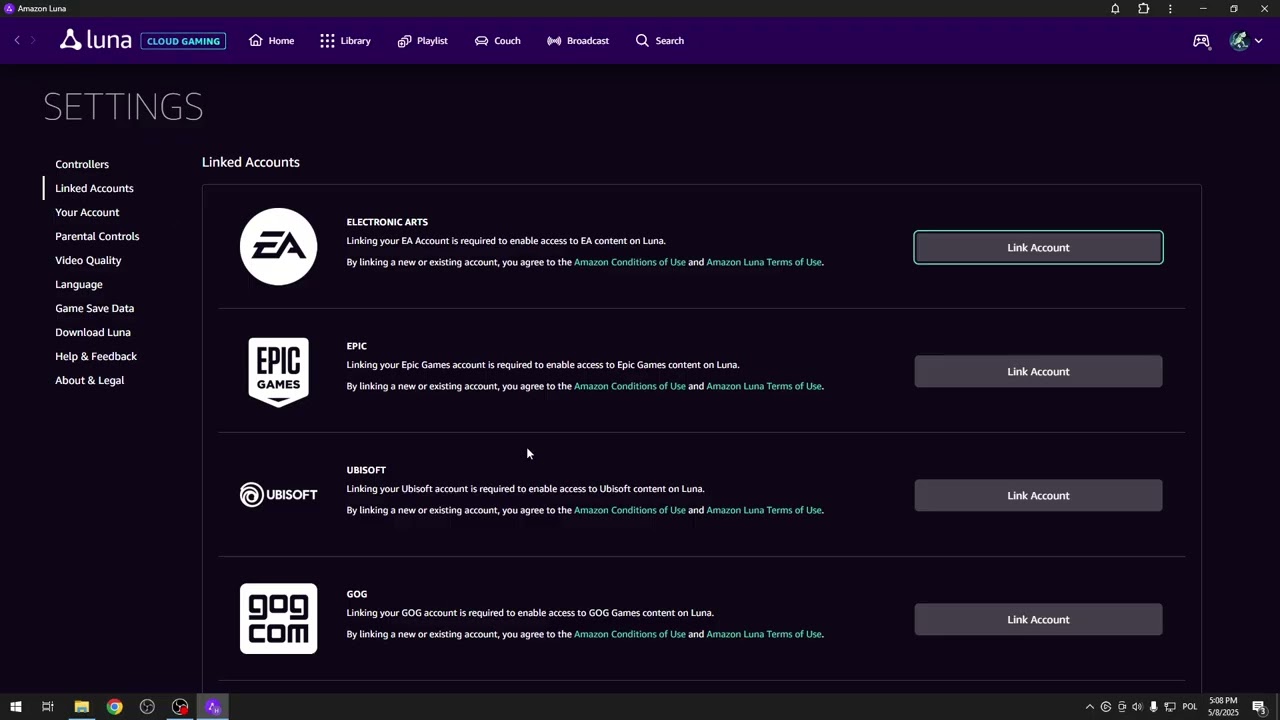Expand the profile dropdown chevron

[x=1258, y=41]
